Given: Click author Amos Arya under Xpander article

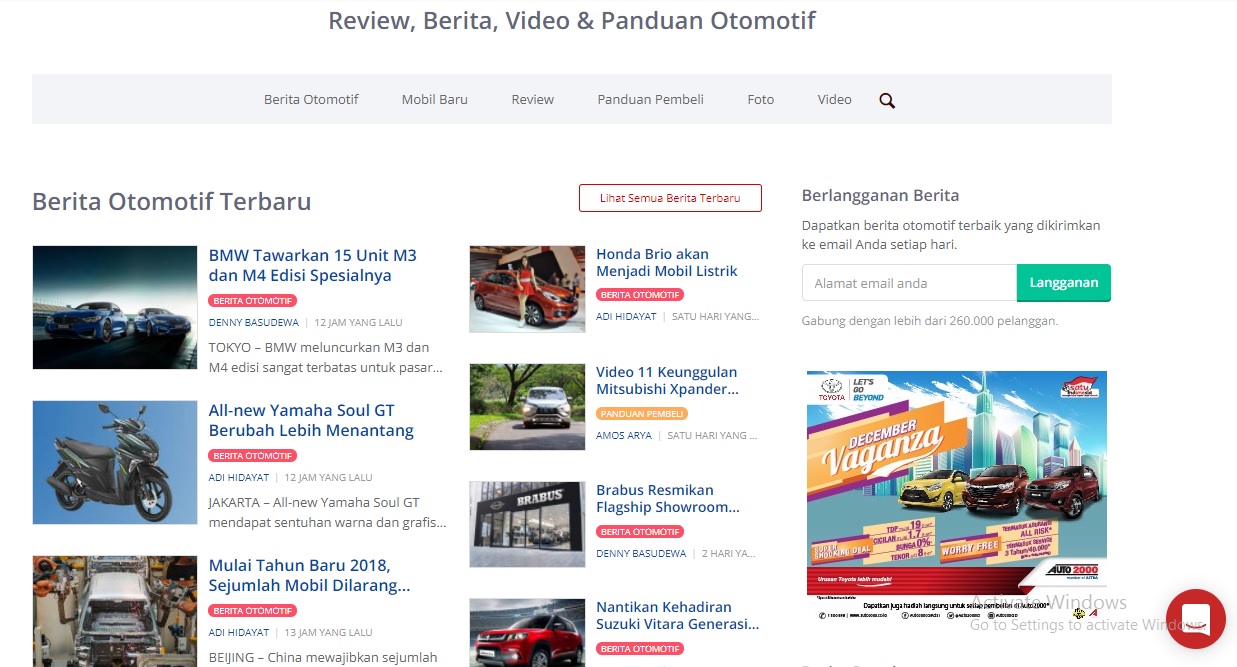Looking at the screenshot, I should point(624,436).
